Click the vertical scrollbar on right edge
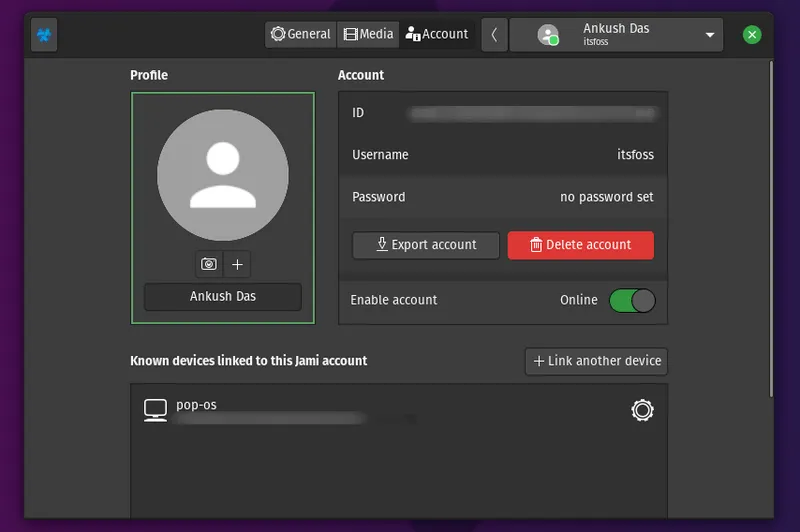Image resolution: width=800 pixels, height=532 pixels. [x=770, y=230]
